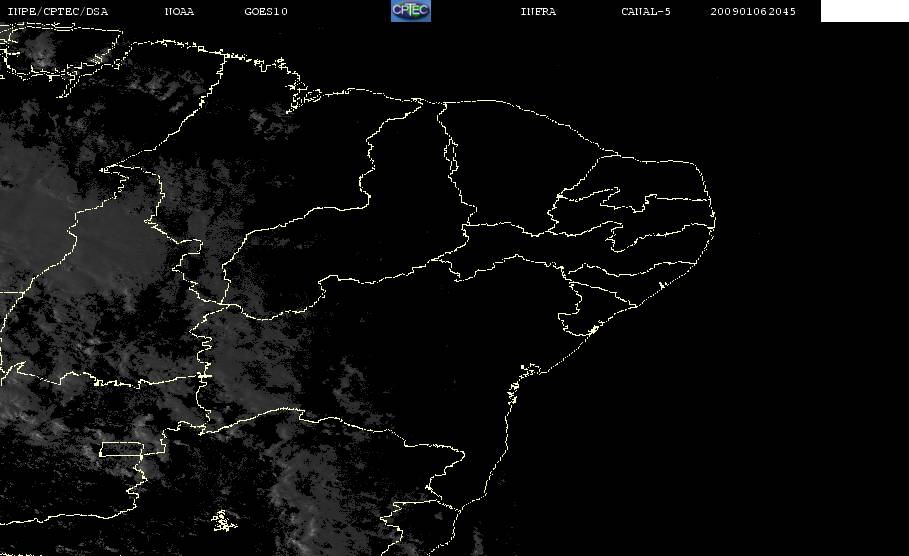Click the CPTEC logo in the header
This screenshot has width=909, height=556.
coord(410,11)
